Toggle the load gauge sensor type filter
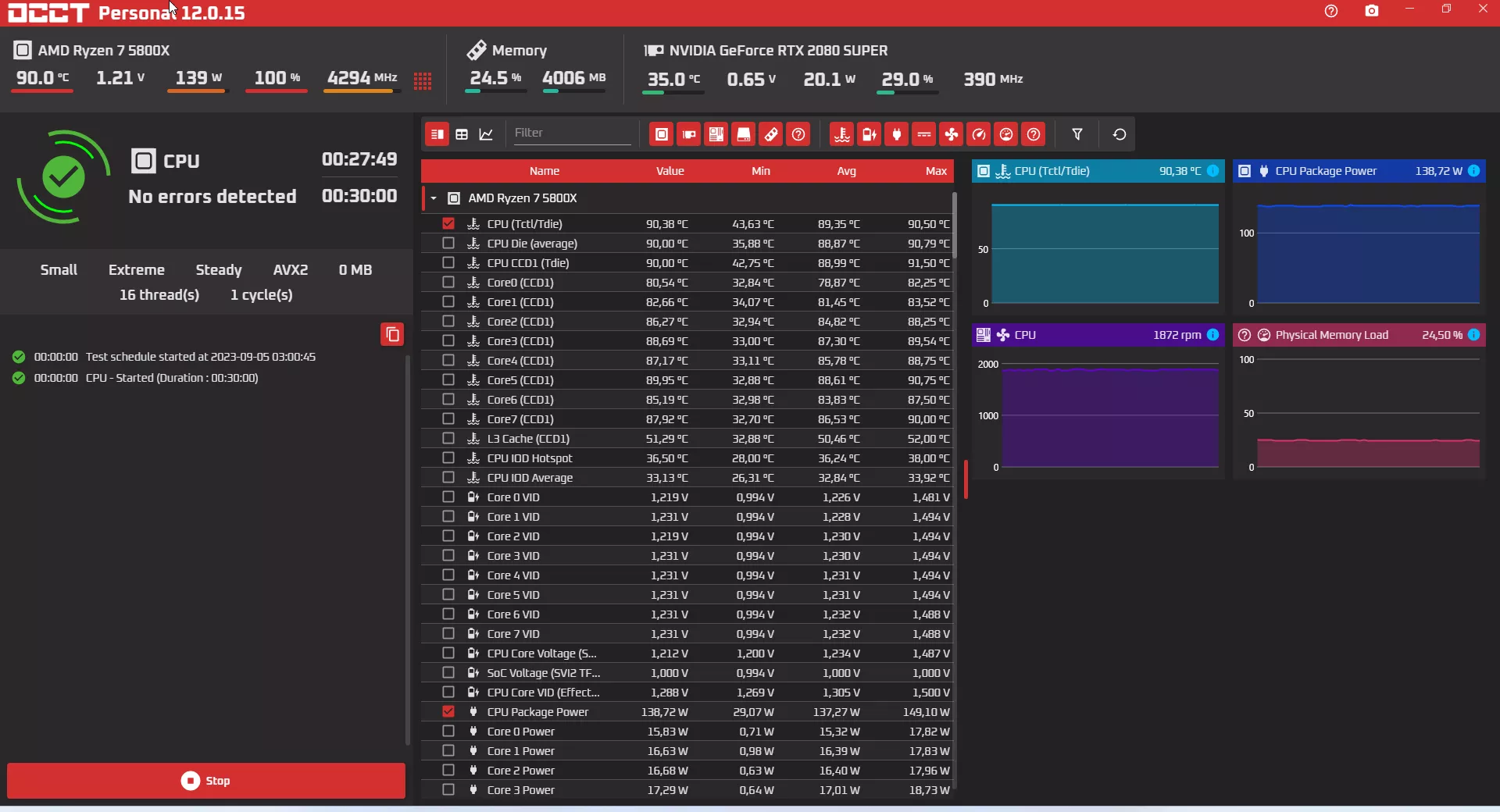 click(x=1006, y=134)
